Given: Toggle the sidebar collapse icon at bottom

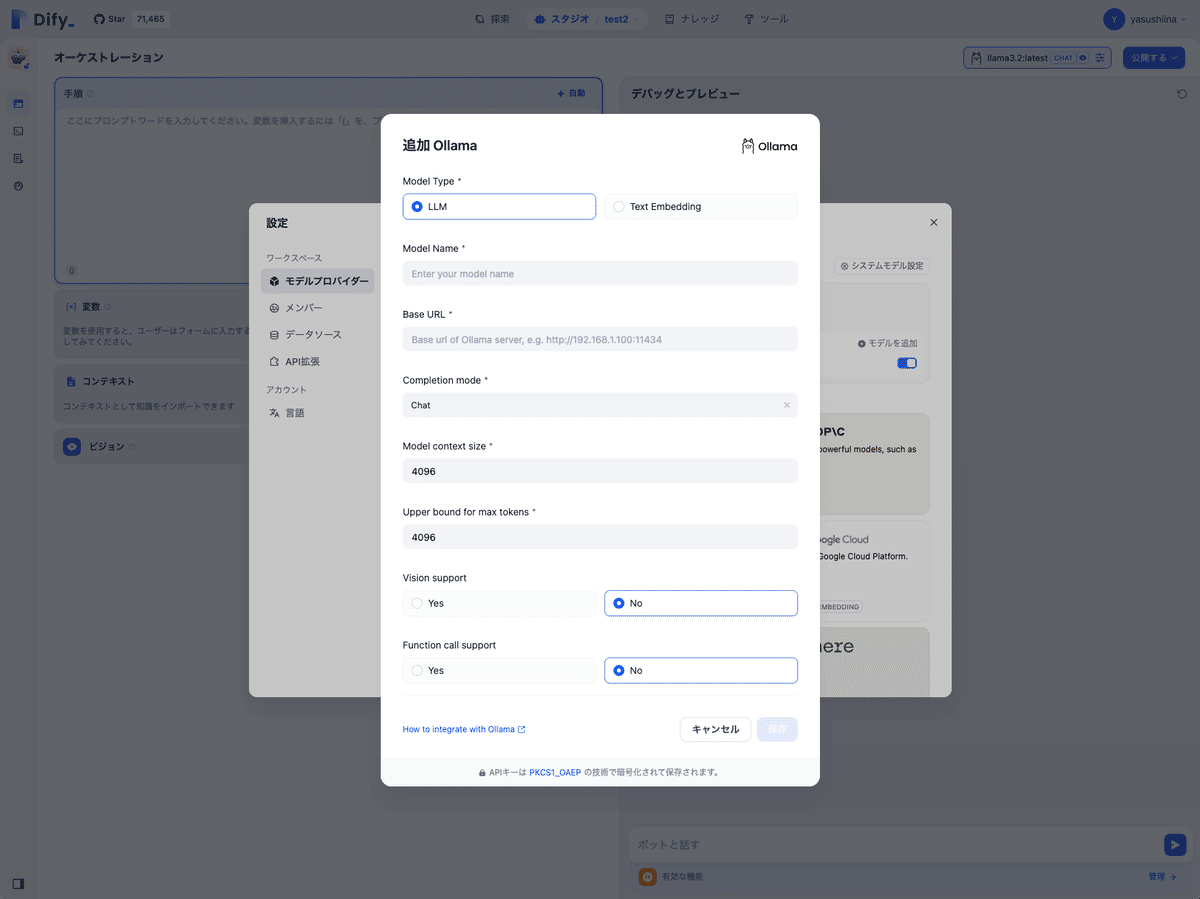Looking at the screenshot, I should coord(19,884).
